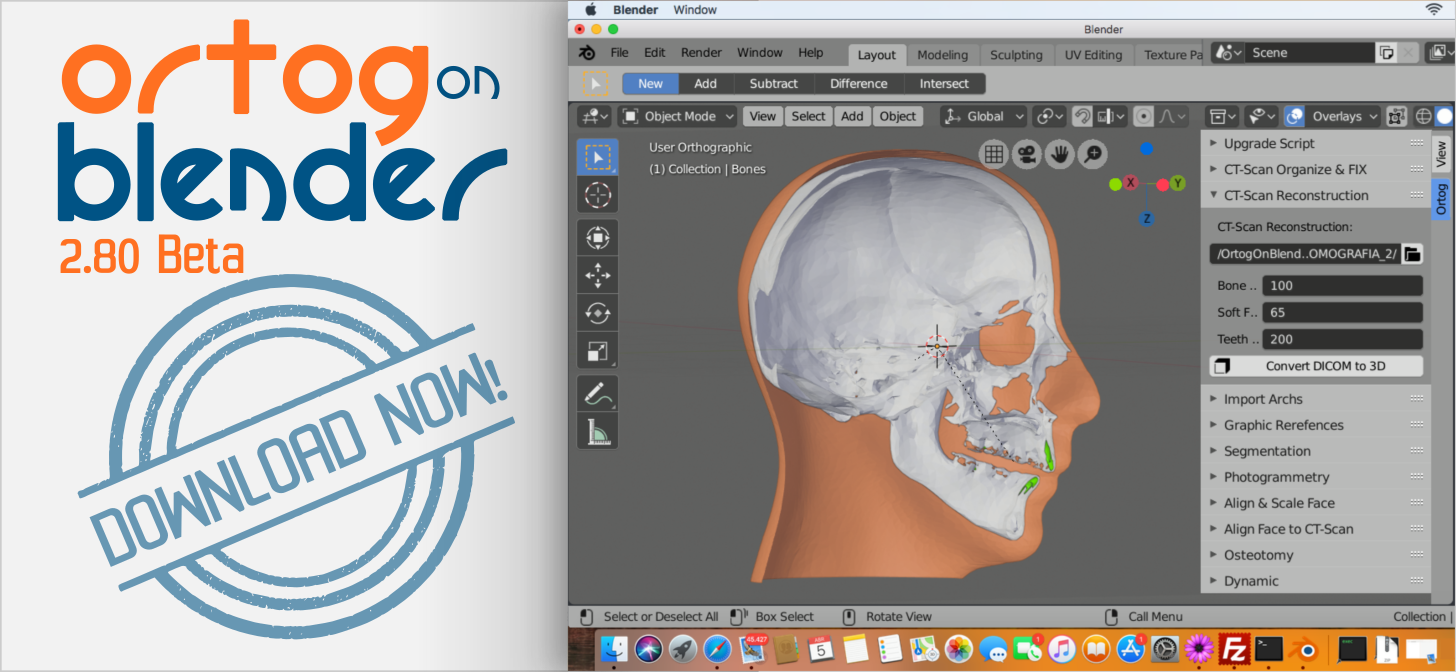Set selection mode to New
1456x672 pixels.
[x=650, y=84]
